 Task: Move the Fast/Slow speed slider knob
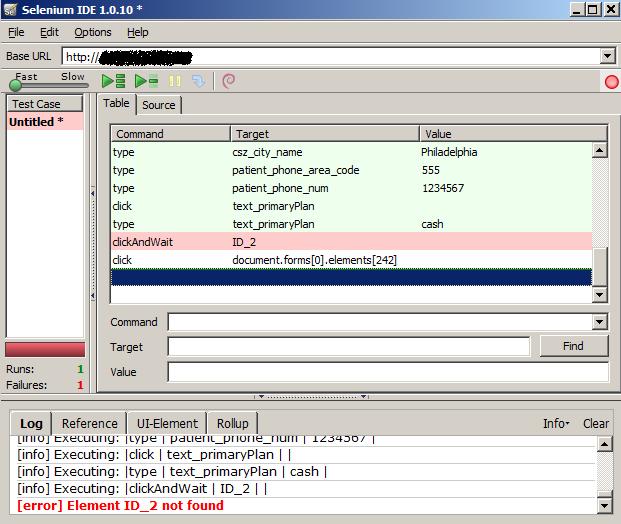point(15,86)
